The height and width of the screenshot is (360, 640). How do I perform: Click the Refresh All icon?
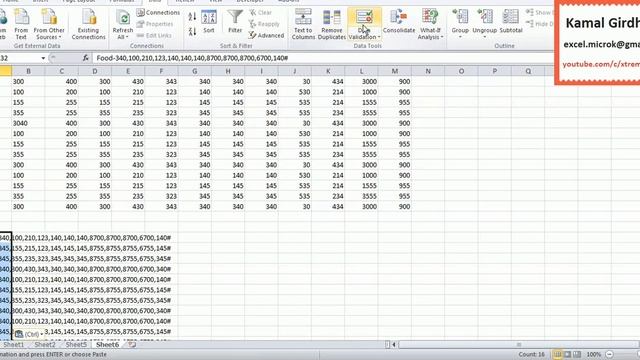[122, 18]
